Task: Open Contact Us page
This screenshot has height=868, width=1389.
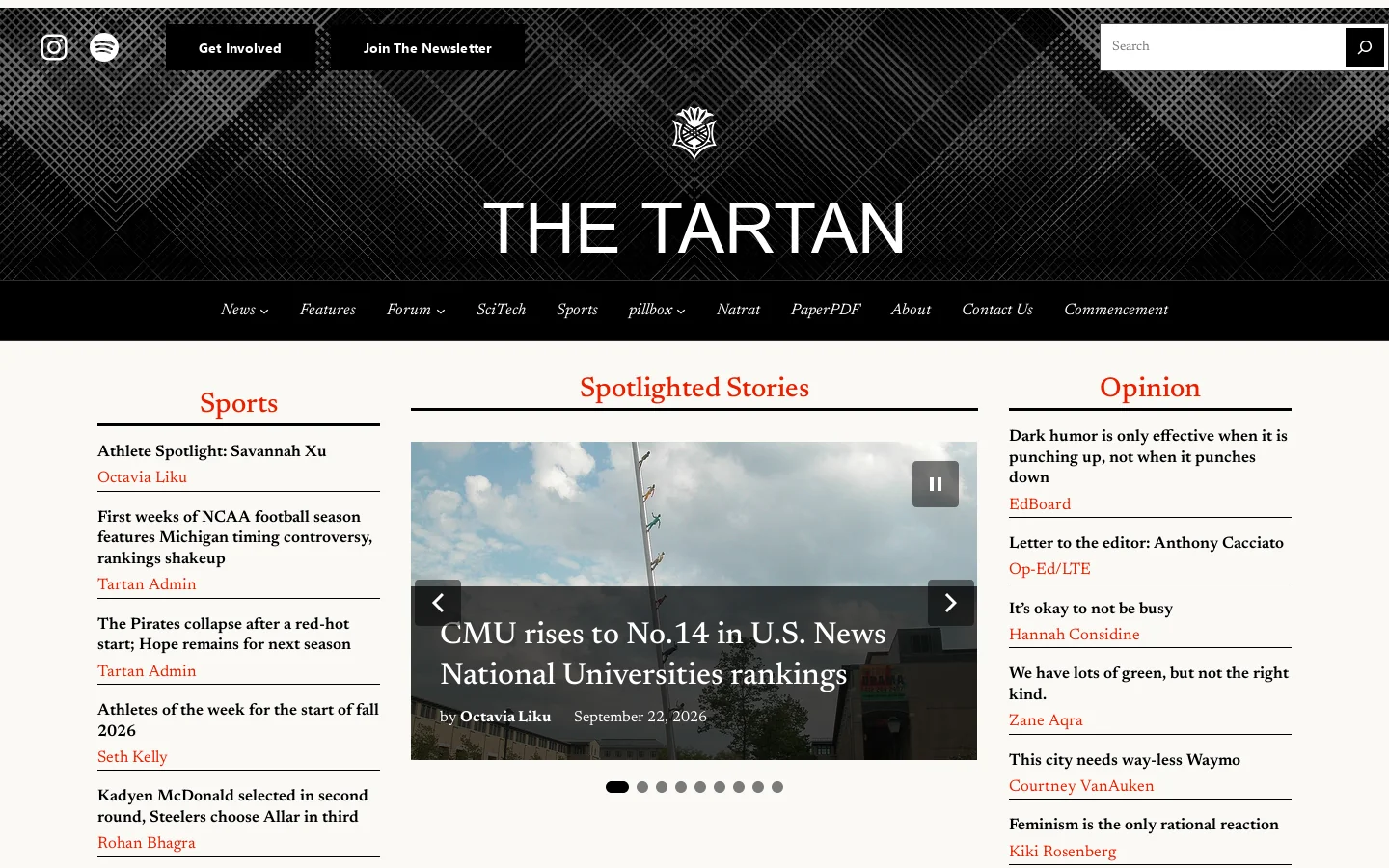Action: click(997, 310)
